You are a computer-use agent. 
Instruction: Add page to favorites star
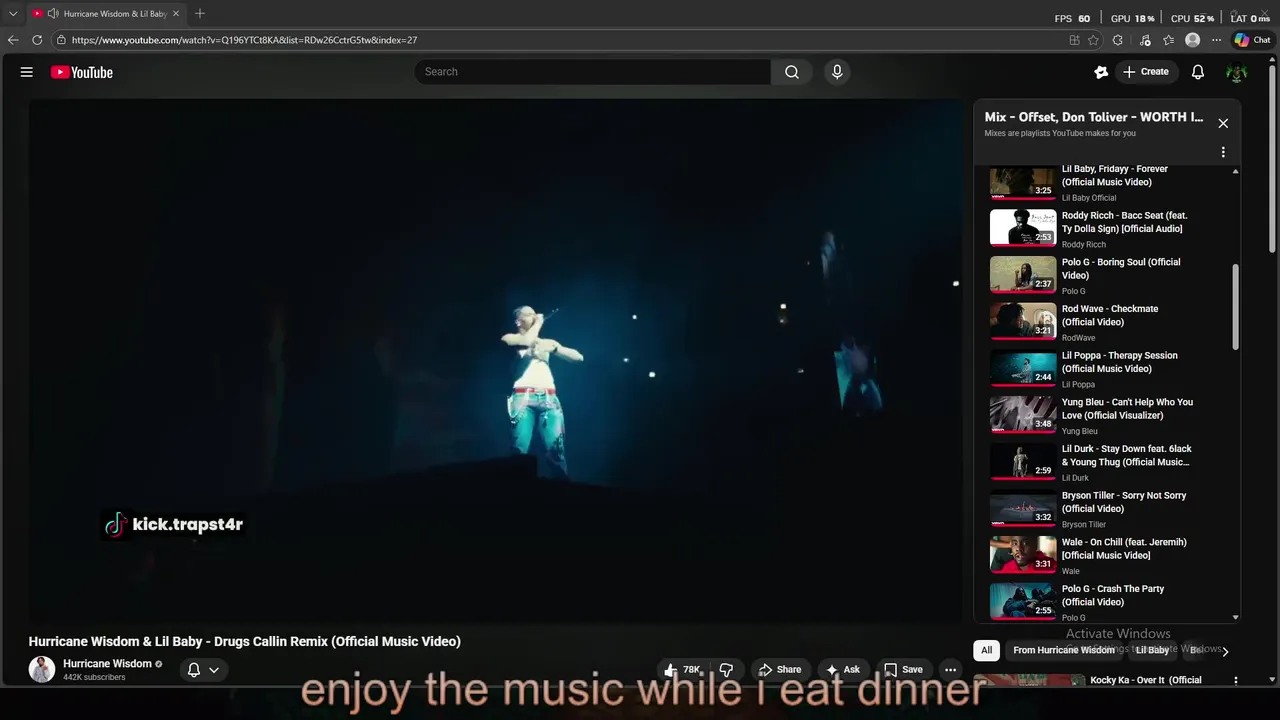1093,40
